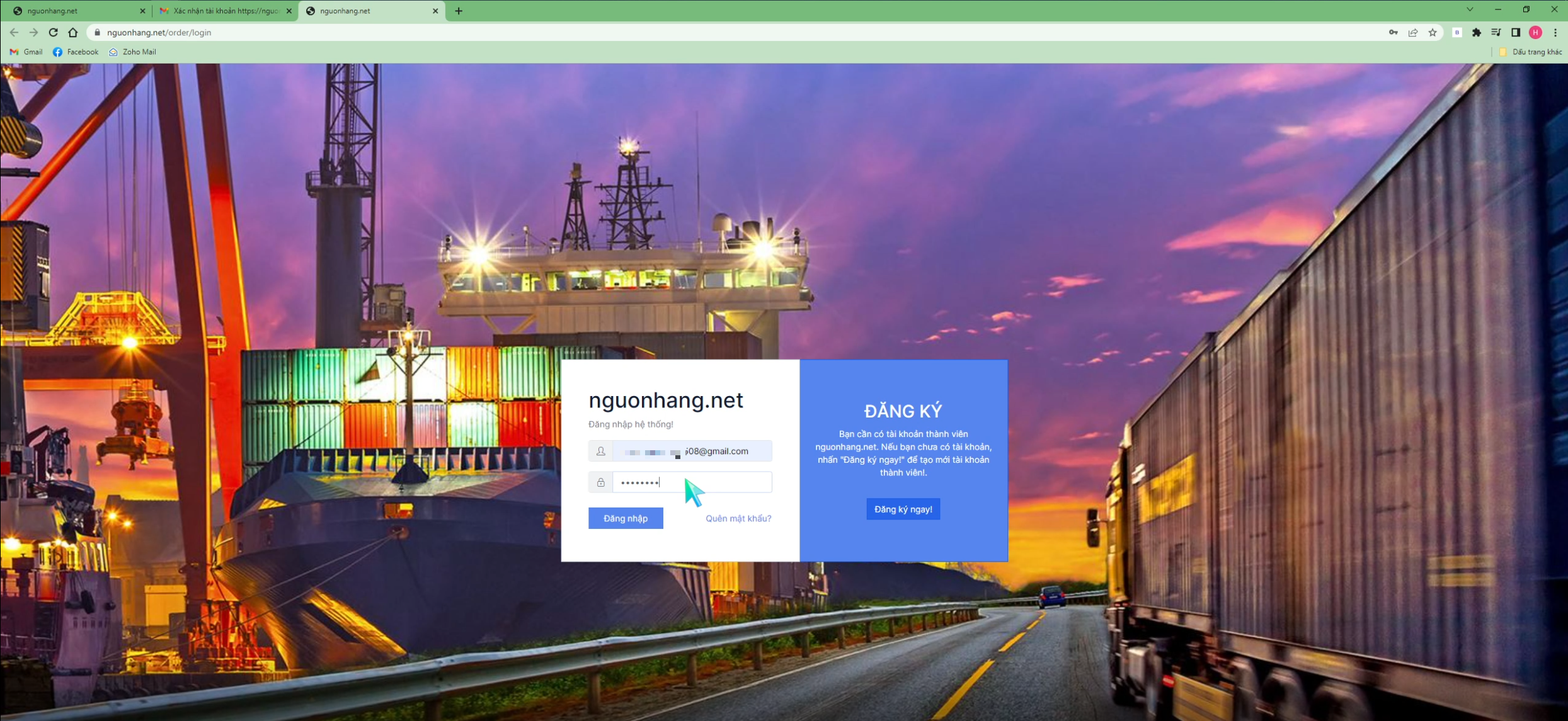Open Chrome three-dot menu

(x=1555, y=32)
